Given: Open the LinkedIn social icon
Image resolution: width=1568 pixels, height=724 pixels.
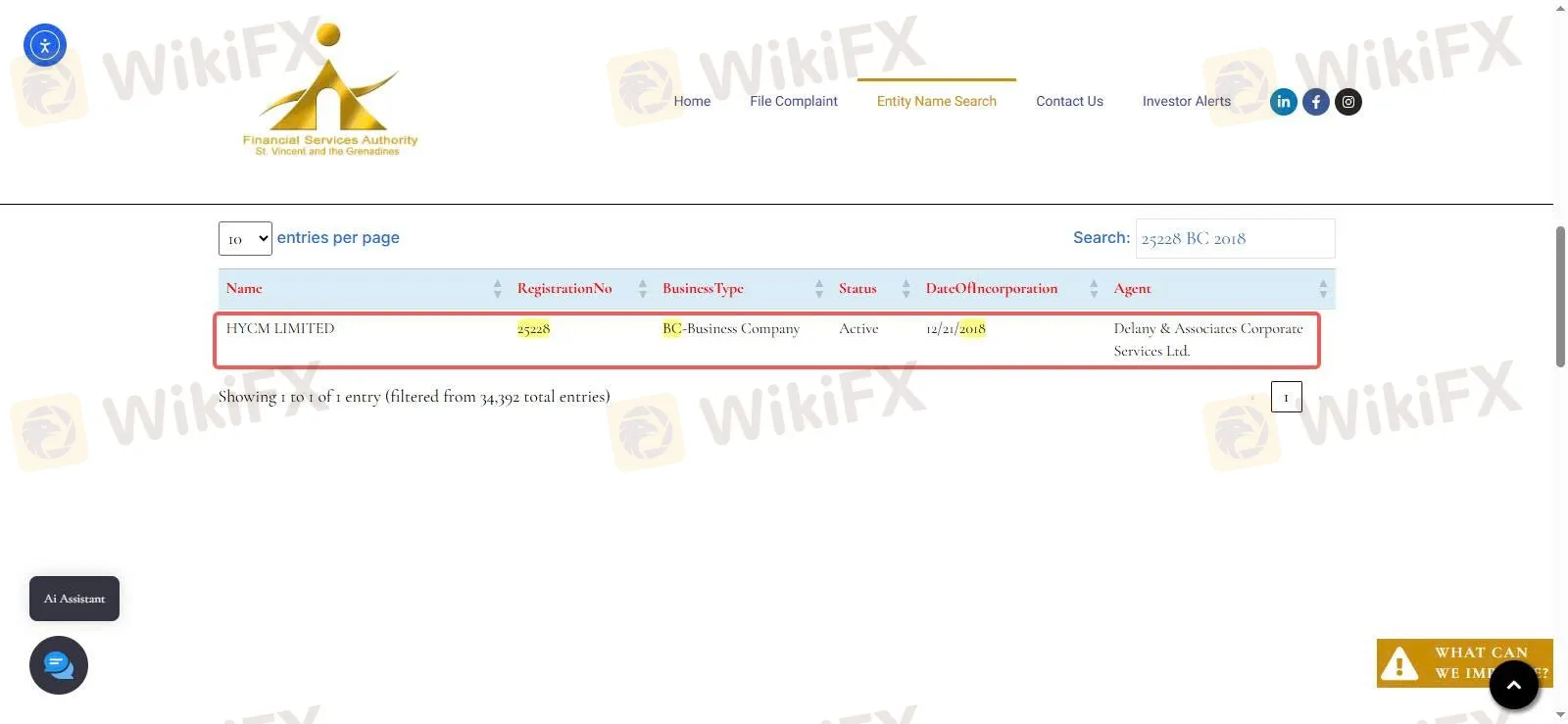Looking at the screenshot, I should (x=1284, y=102).
